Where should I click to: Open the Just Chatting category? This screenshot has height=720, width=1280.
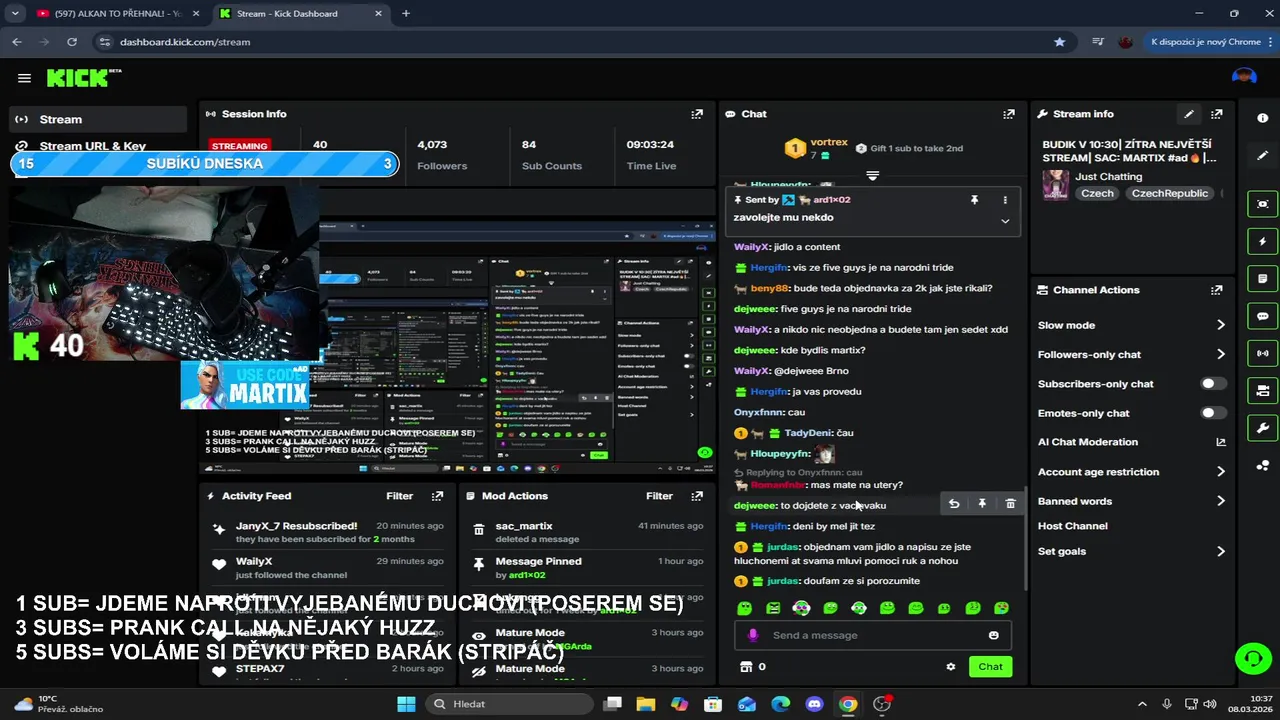1108,176
